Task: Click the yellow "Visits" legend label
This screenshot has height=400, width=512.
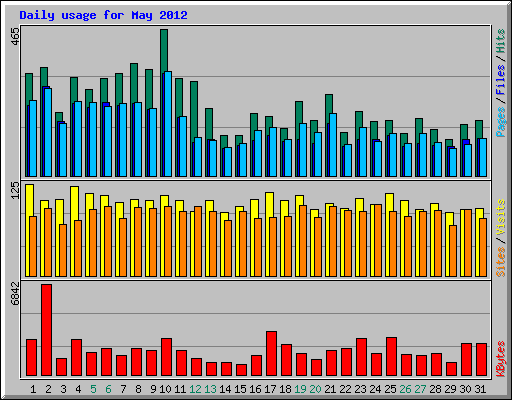Action: pyautogui.click(x=500, y=218)
